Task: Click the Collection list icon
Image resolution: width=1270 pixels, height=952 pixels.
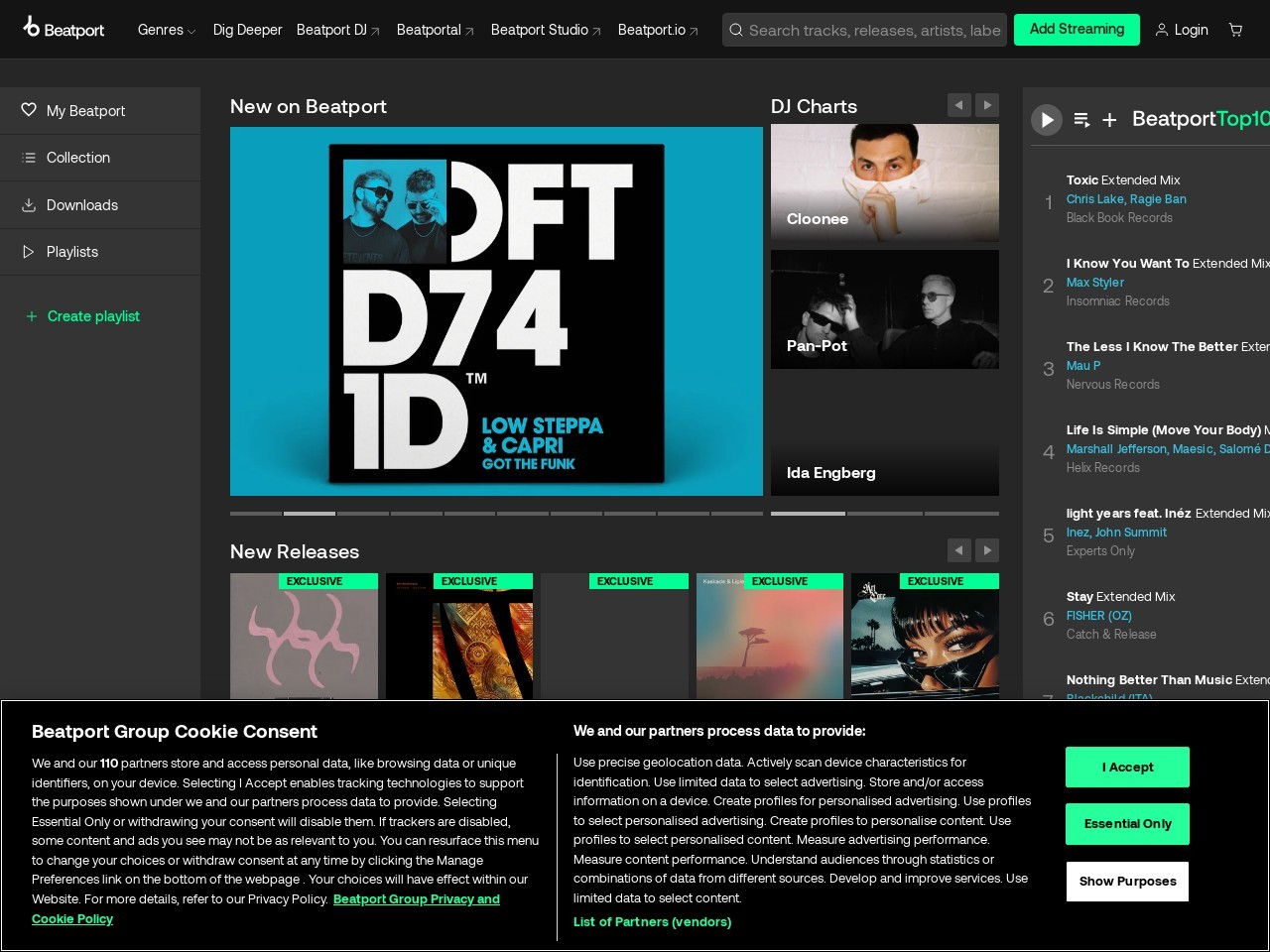Action: (x=29, y=158)
